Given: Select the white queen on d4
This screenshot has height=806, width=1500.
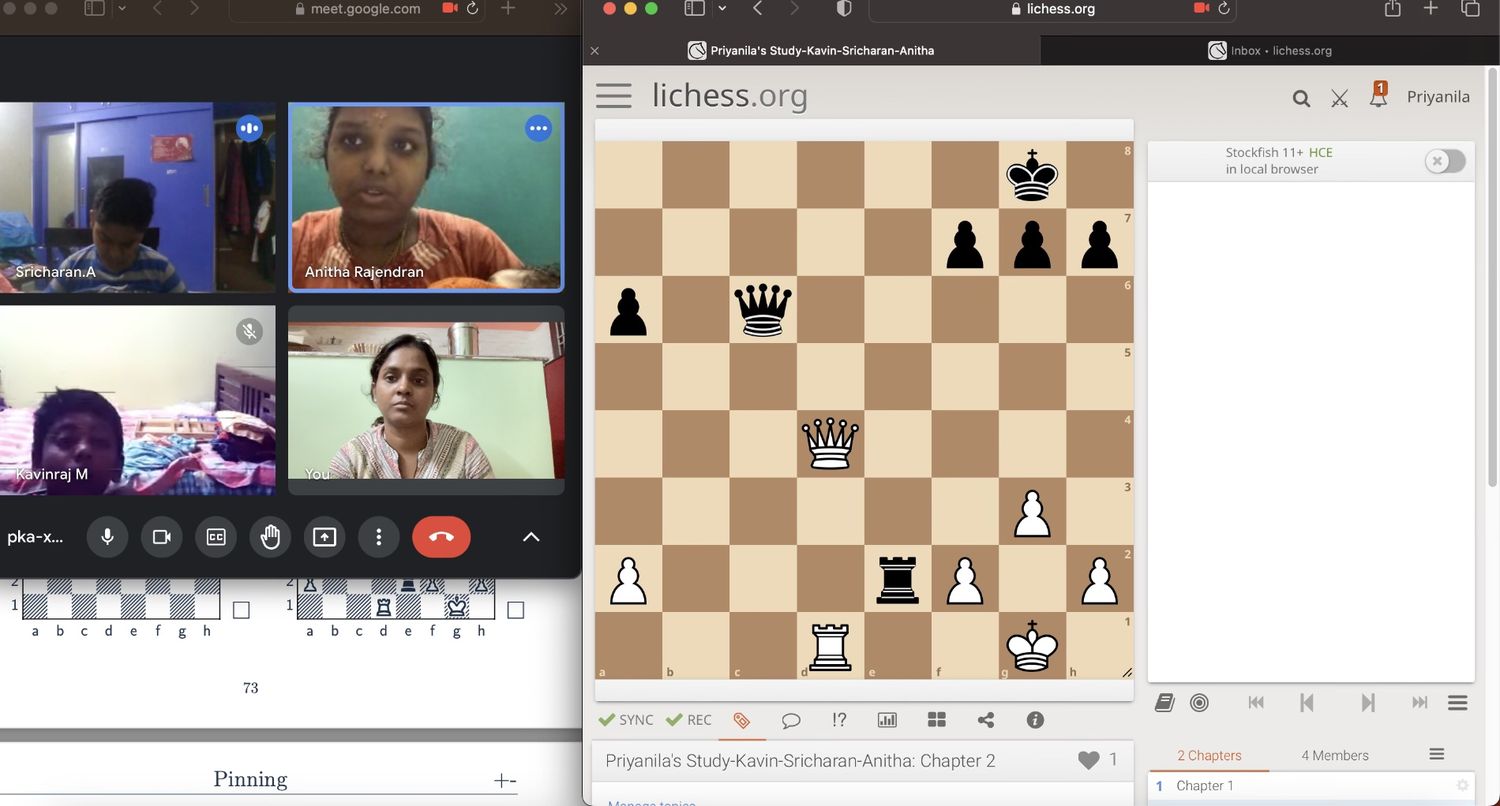Looking at the screenshot, I should coord(831,444).
